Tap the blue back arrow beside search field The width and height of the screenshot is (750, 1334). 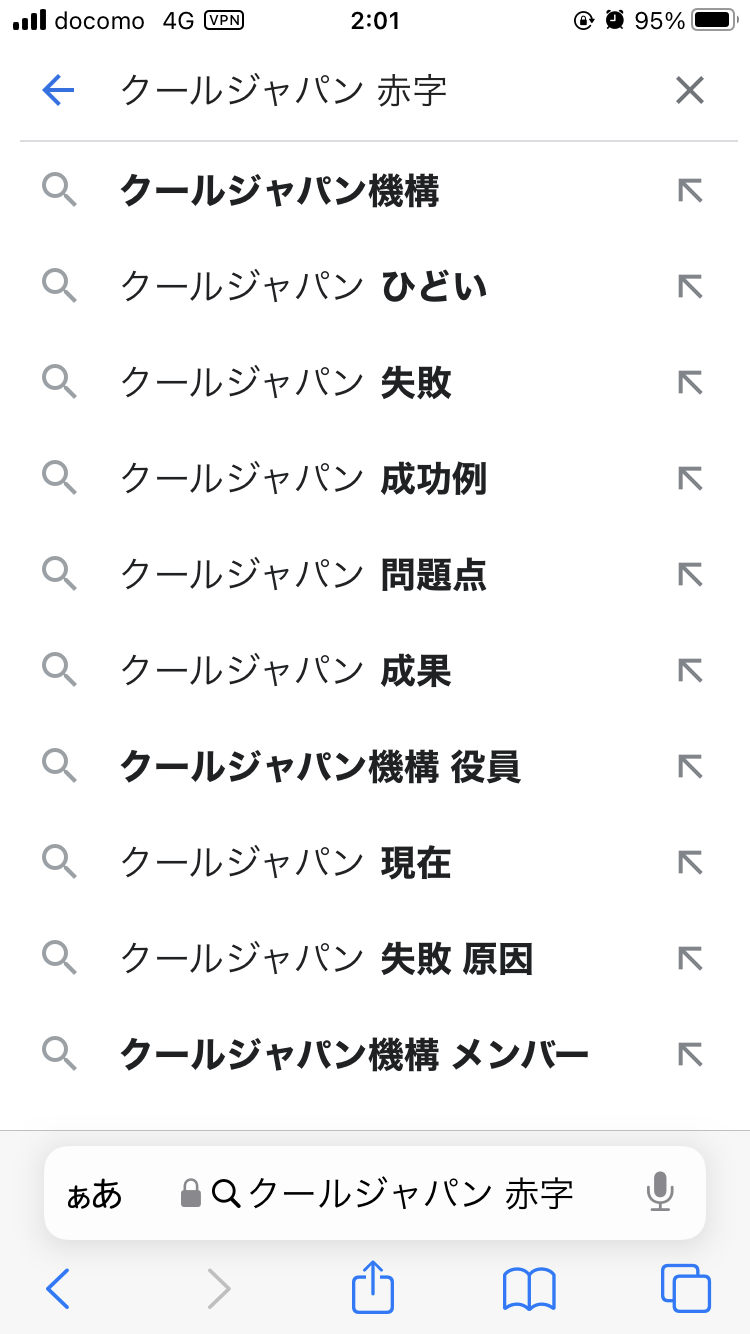(58, 92)
